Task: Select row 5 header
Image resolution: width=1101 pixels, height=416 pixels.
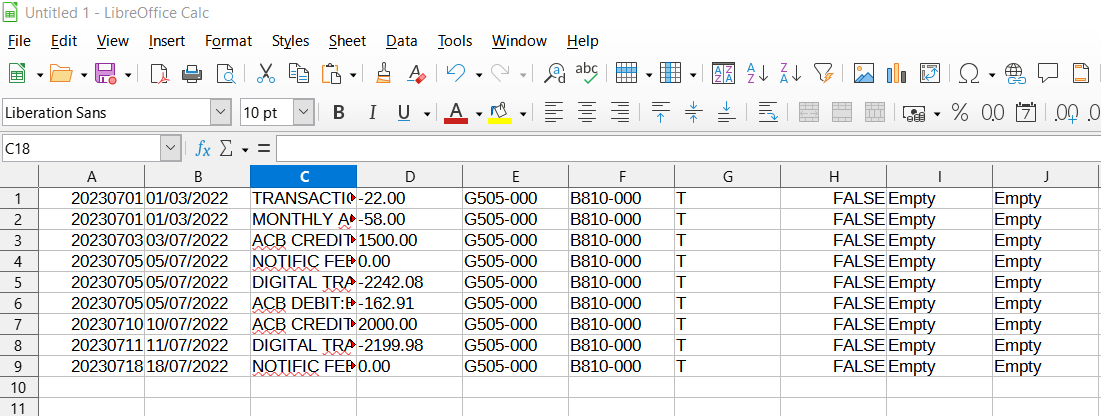Action: coord(19,282)
